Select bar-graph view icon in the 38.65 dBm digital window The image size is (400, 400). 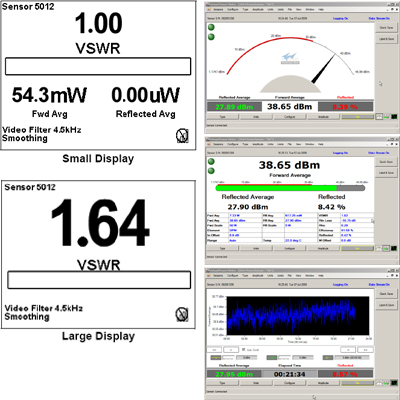[386, 248]
